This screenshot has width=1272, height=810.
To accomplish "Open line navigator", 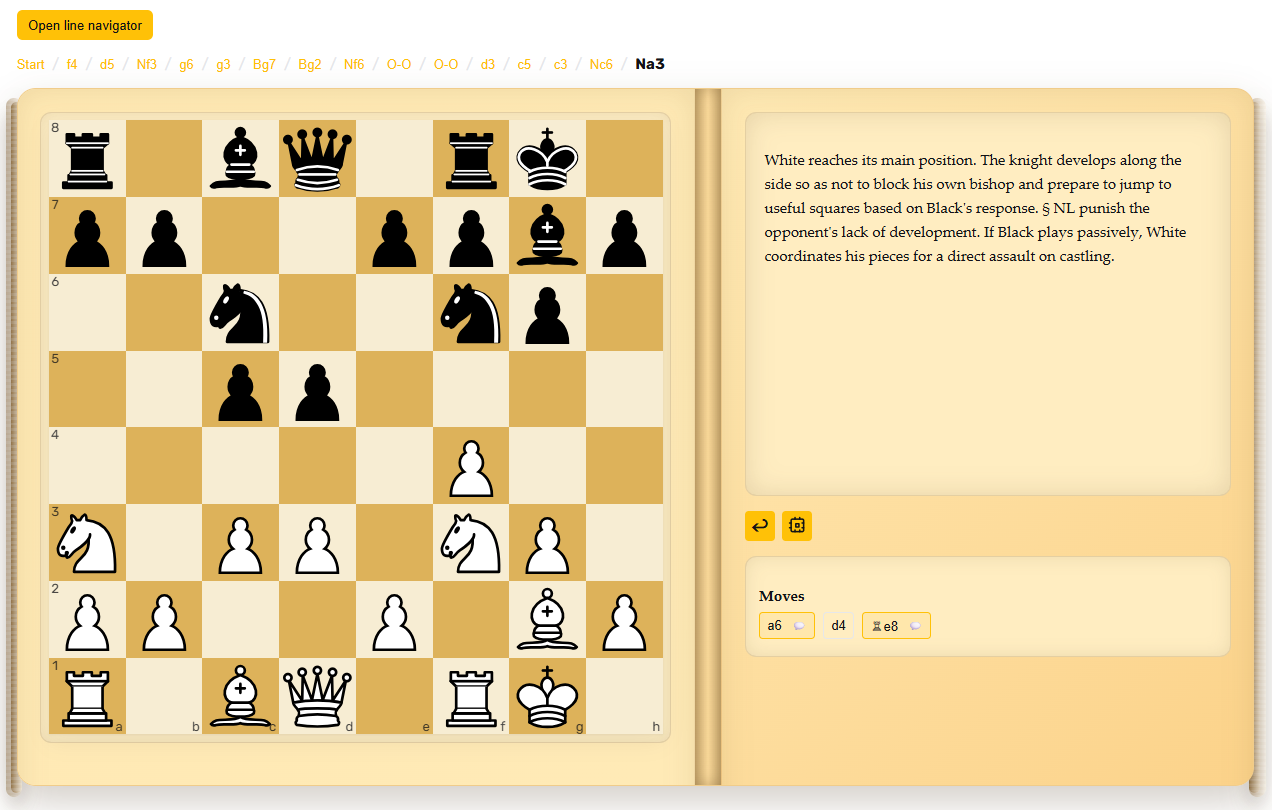I will [x=85, y=25].
